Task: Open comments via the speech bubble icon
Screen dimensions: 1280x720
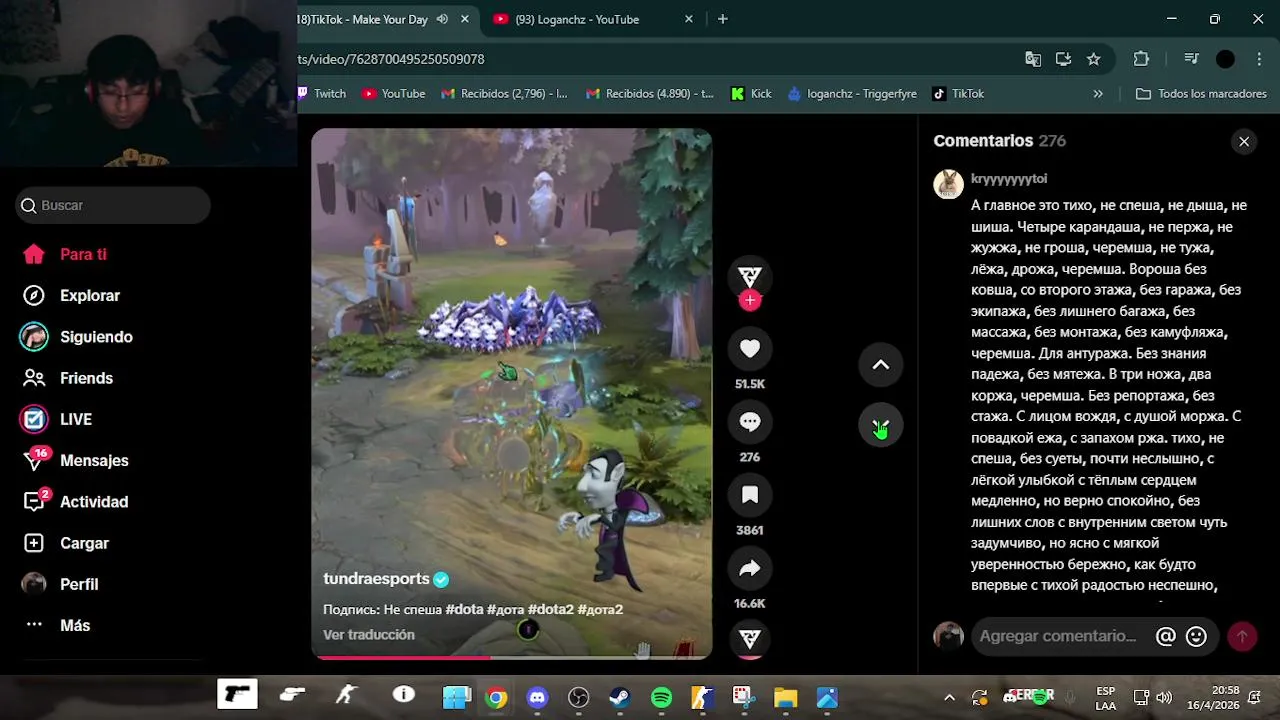Action: (x=750, y=422)
